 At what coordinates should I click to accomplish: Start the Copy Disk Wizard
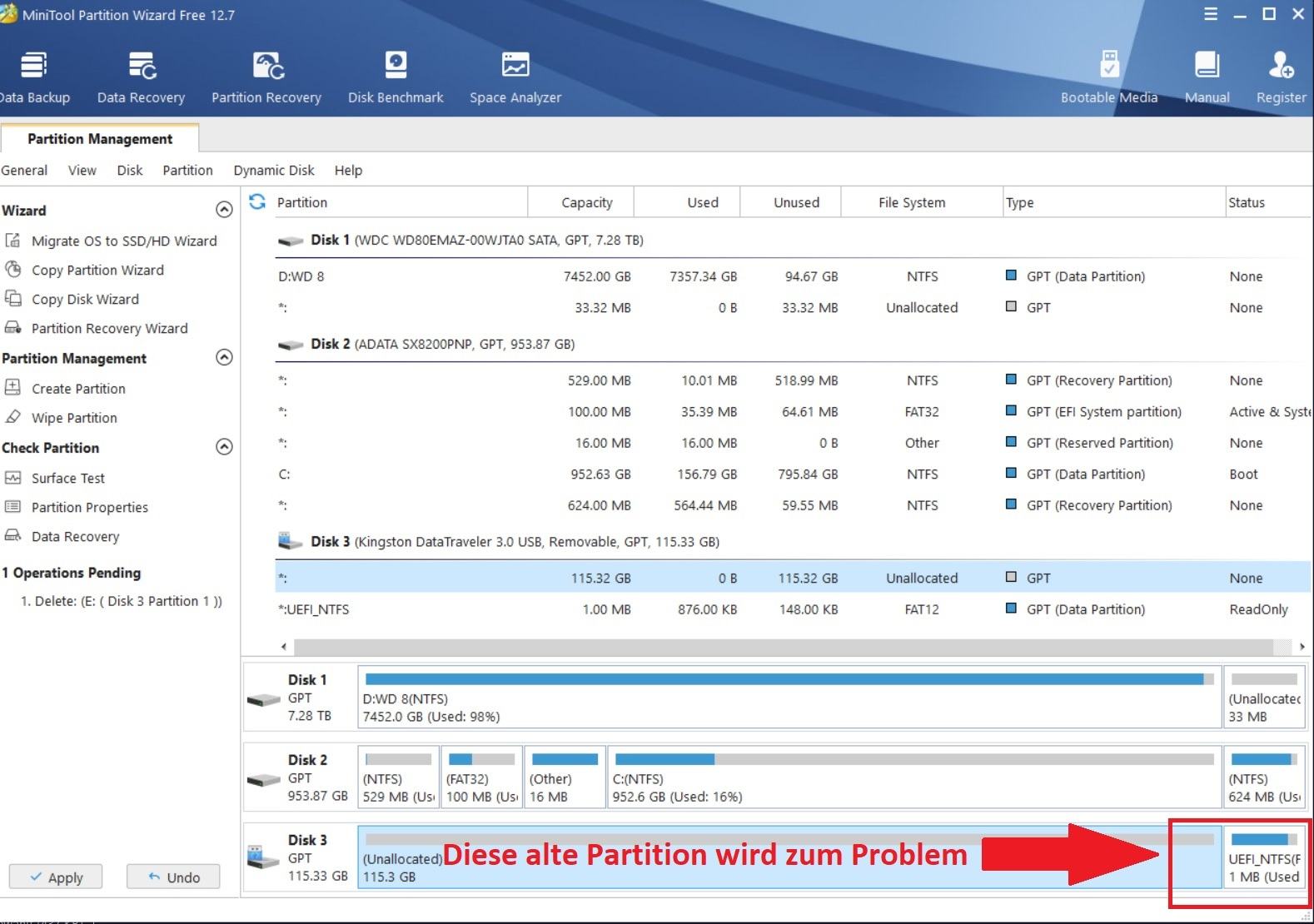click(72, 299)
